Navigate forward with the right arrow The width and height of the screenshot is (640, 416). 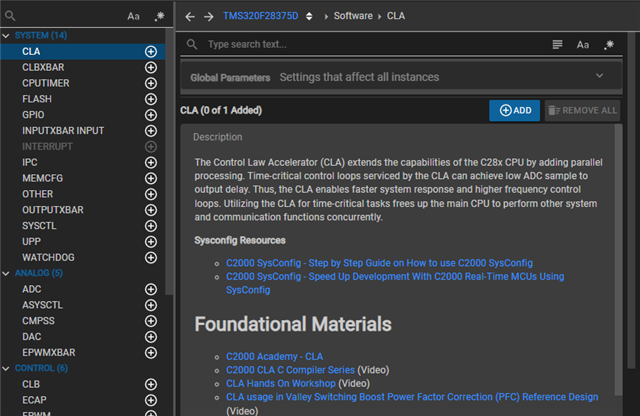pos(209,17)
